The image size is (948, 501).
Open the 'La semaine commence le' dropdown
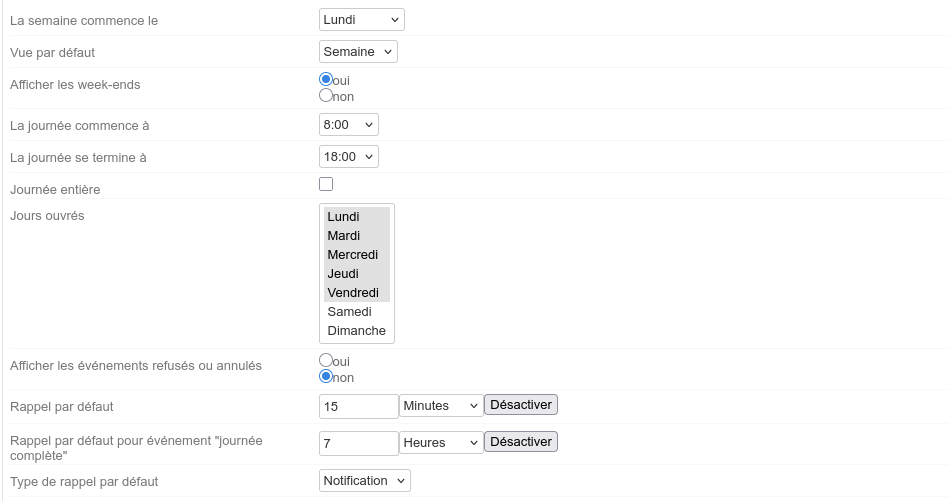362,20
